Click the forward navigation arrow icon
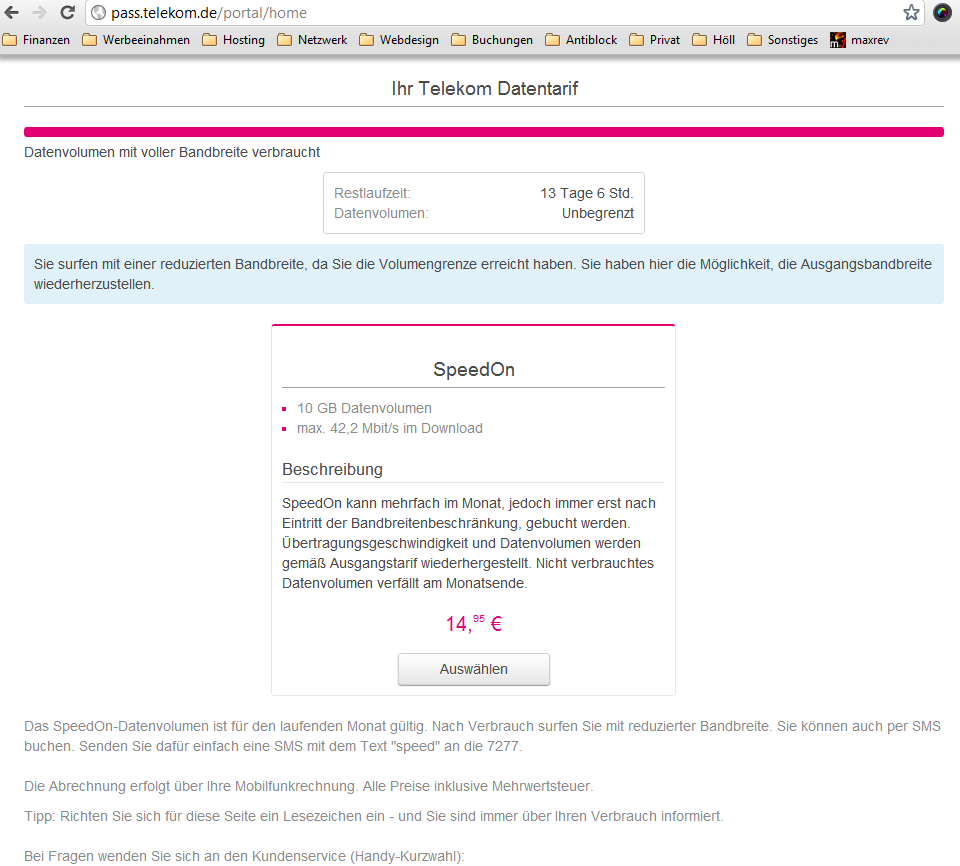The image size is (960, 866). 39,14
